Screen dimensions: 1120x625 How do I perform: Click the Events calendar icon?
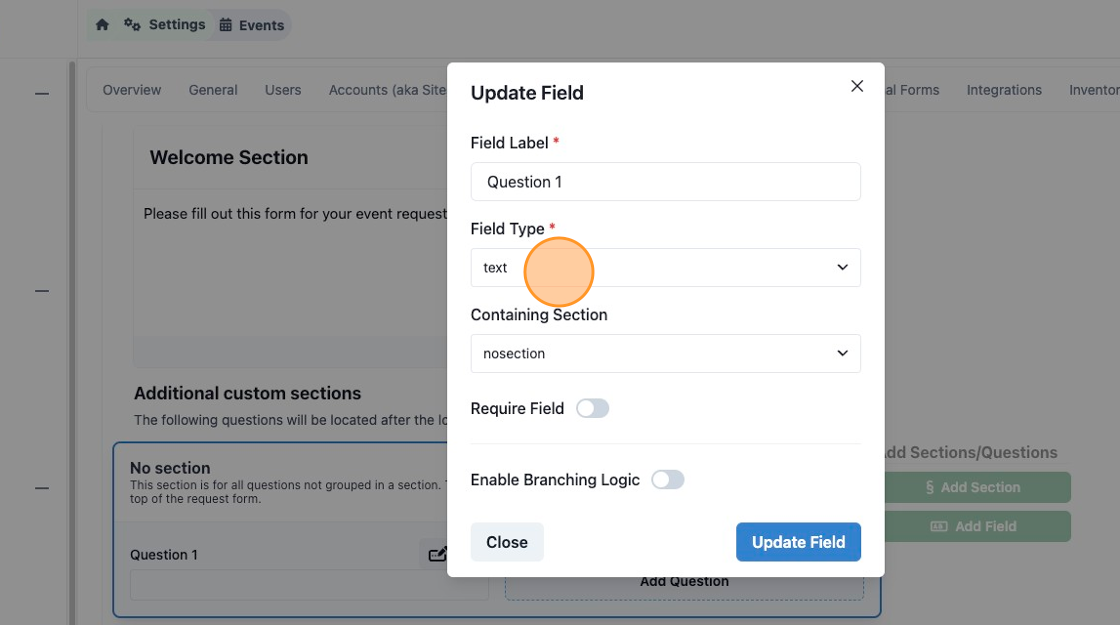(x=226, y=25)
